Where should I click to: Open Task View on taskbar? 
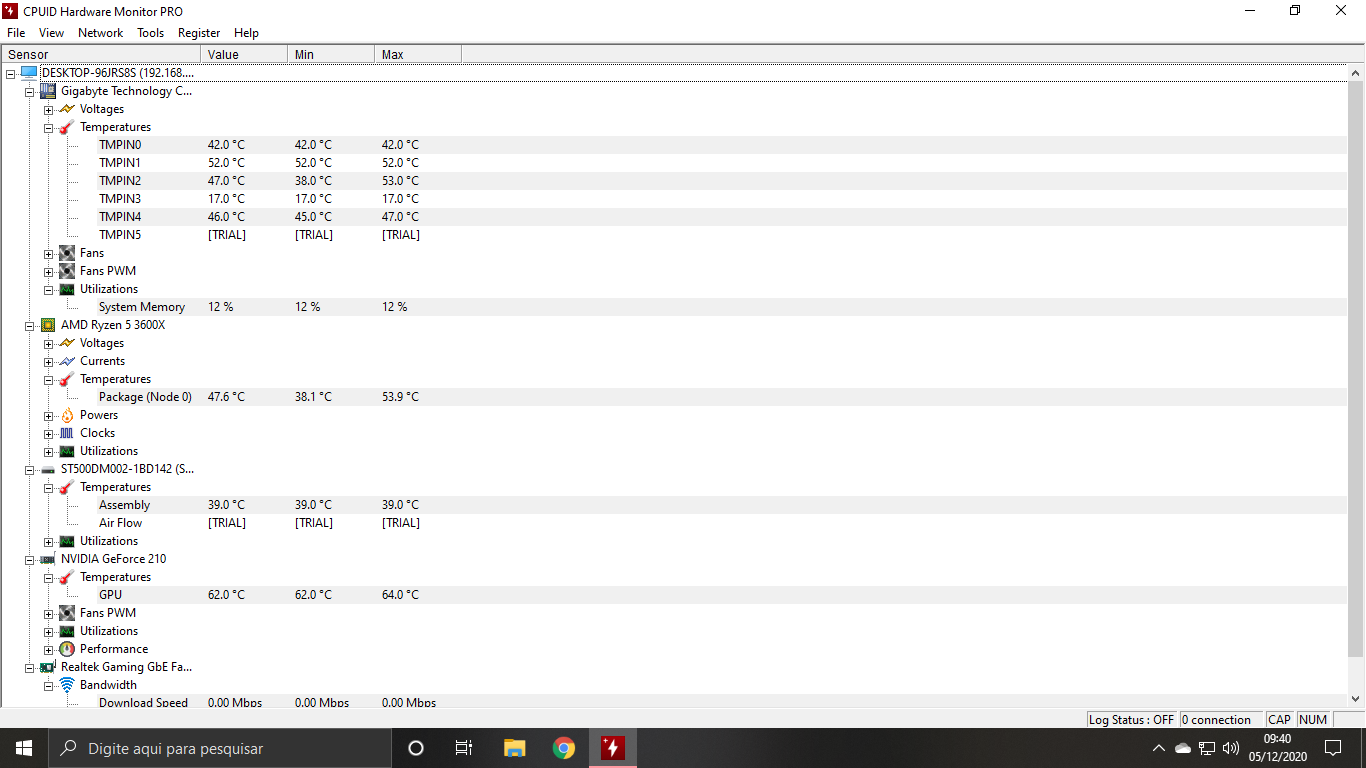pos(464,748)
